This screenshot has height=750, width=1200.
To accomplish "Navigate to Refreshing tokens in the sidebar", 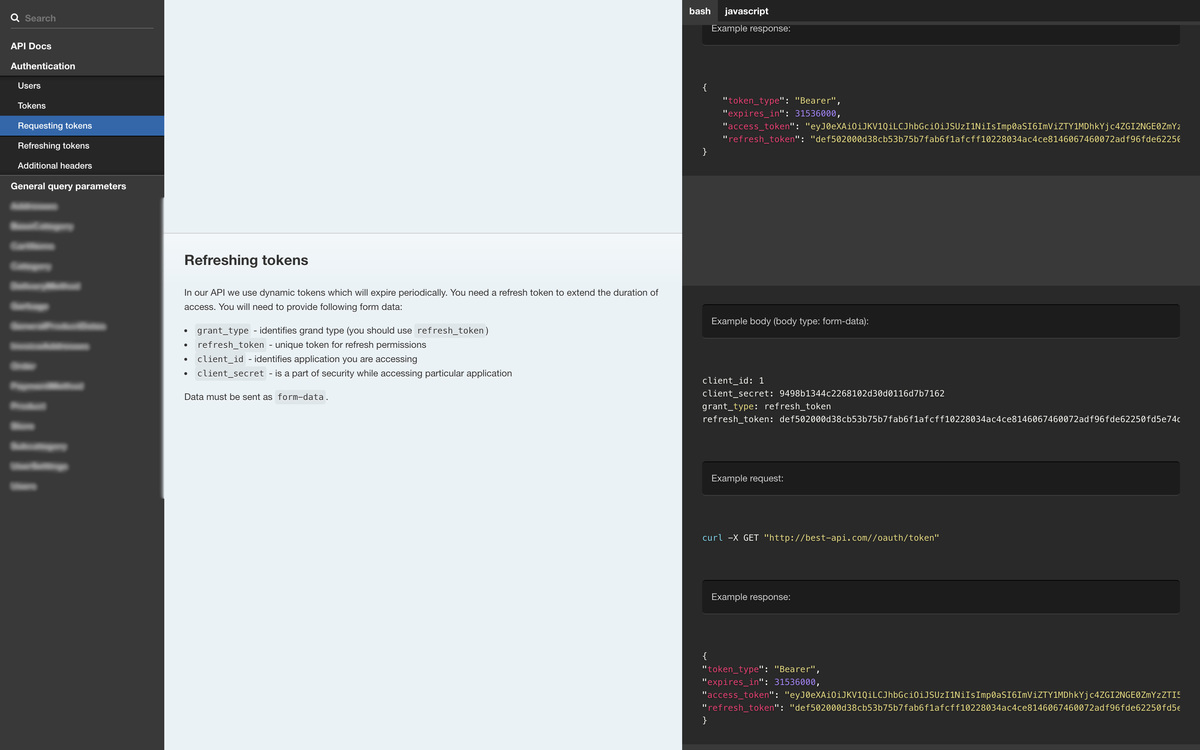I will (54, 146).
